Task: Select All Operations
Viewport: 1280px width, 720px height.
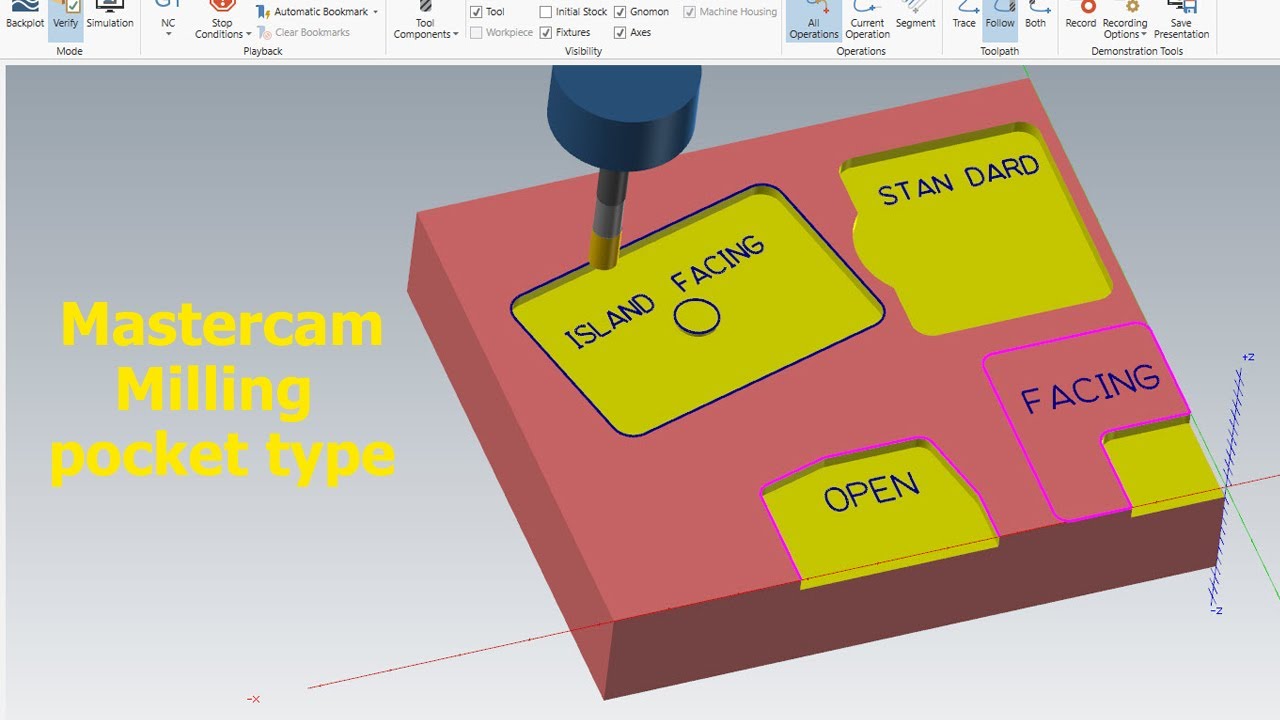Action: (x=813, y=20)
